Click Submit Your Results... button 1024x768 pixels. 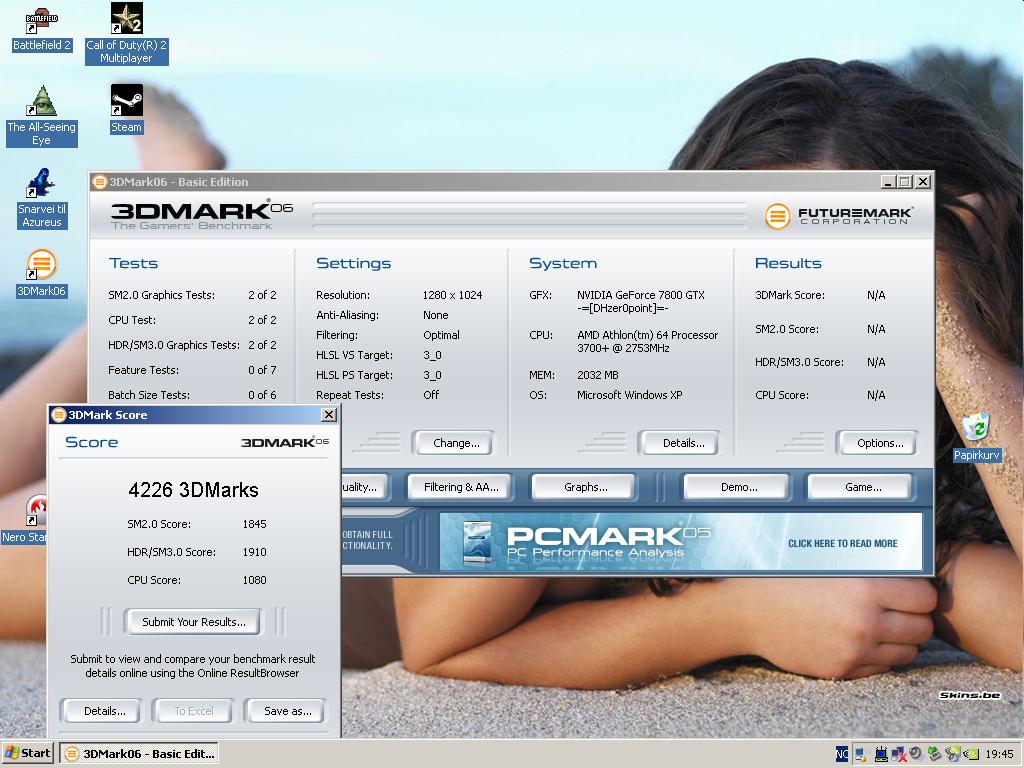[x=194, y=622]
